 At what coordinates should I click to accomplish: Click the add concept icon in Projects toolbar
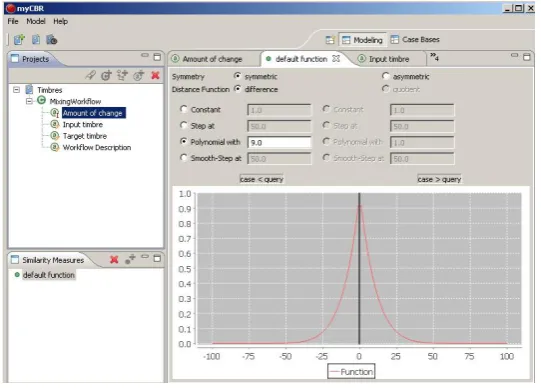(x=107, y=75)
